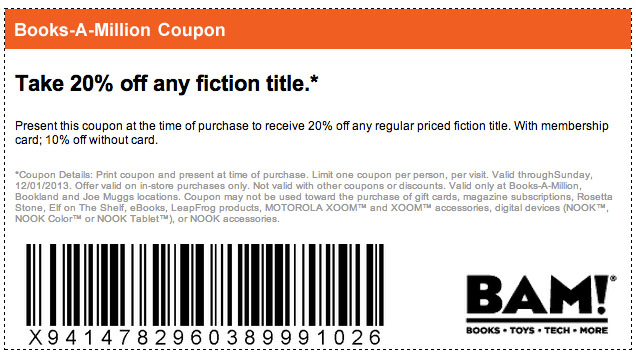Click the orange header banner
Image resolution: width=636 pixels, height=360 pixels.
point(318,30)
